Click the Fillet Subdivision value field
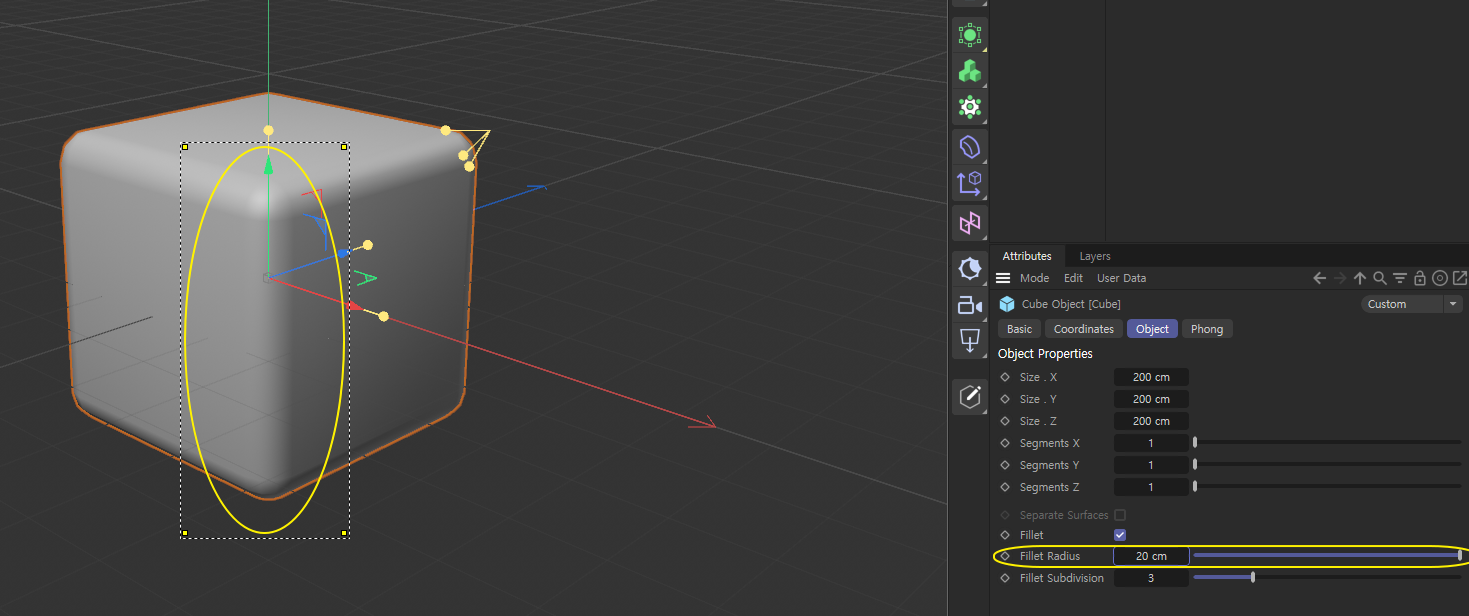The height and width of the screenshot is (616, 1469). pyautogui.click(x=1151, y=578)
